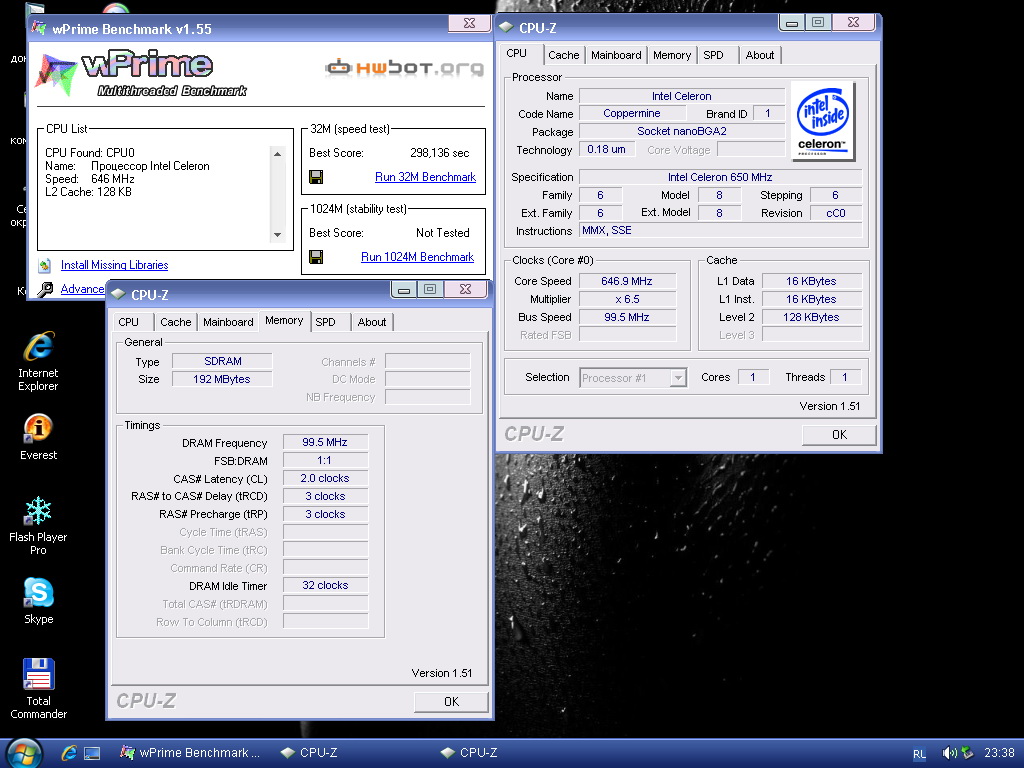Open Internet Explorer quick launch icon
This screenshot has height=768, width=1024.
[x=69, y=753]
